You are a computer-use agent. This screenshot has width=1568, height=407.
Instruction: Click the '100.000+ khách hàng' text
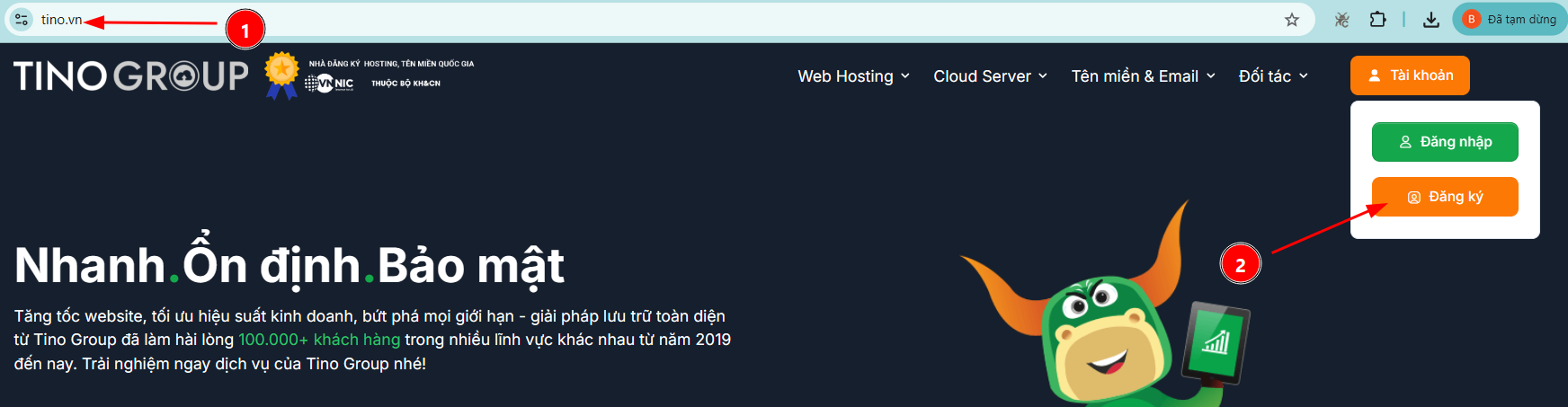tap(319, 340)
